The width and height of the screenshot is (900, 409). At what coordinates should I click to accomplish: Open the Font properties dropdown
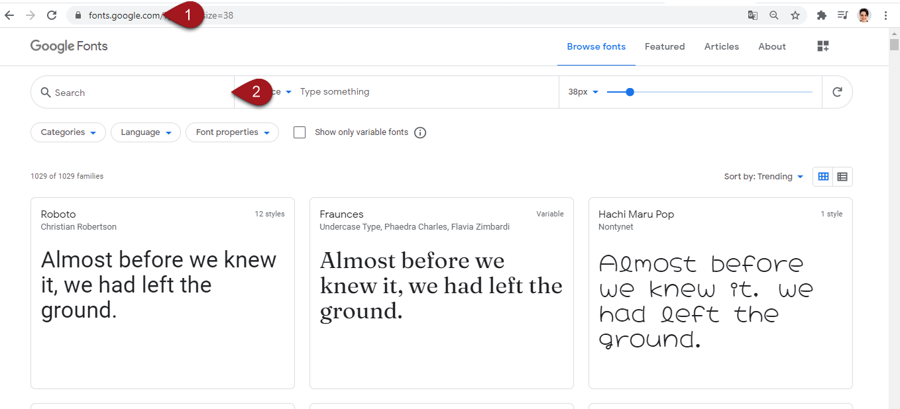pyautogui.click(x=232, y=132)
